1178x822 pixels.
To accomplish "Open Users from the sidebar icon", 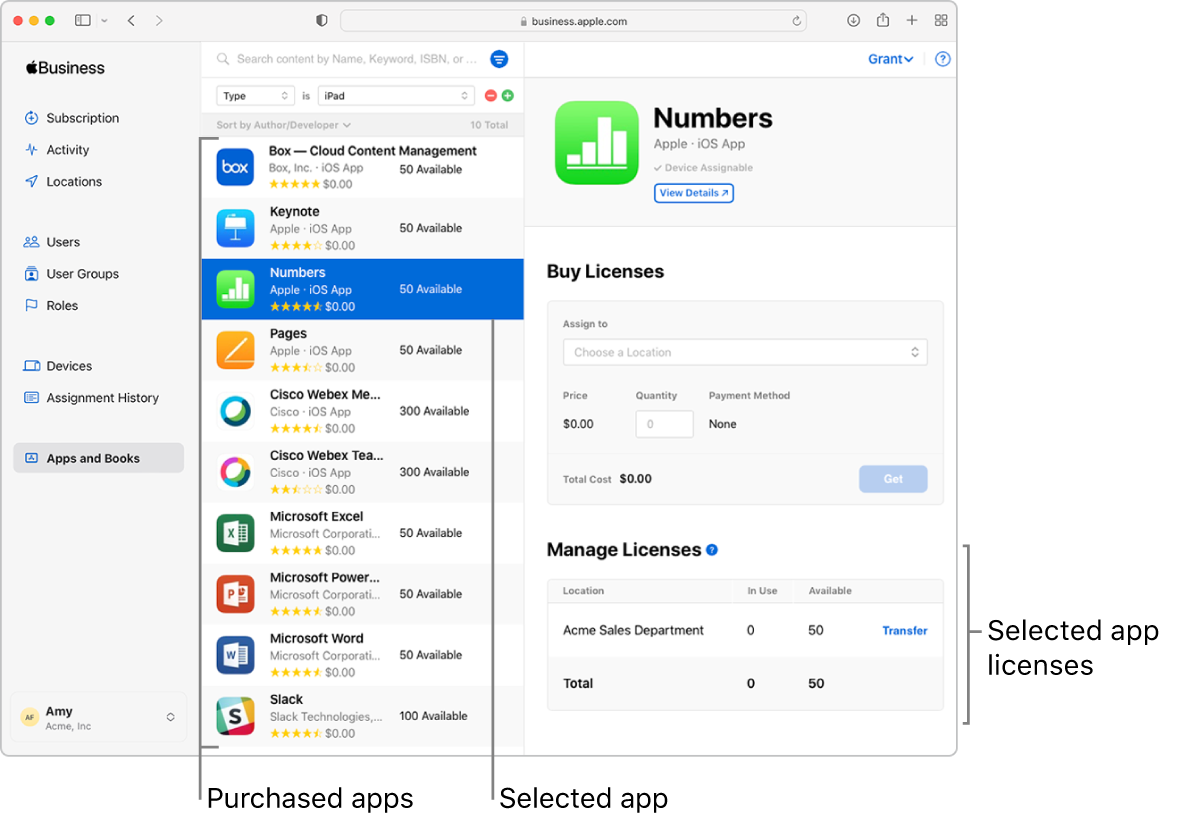I will pos(30,242).
